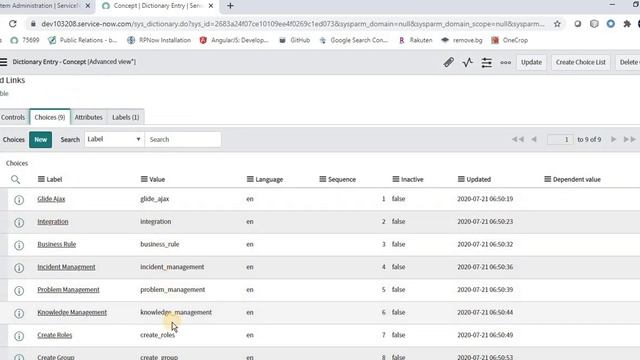Screen dimensions: 640x360
Task: Open the OneCrop bookmark
Action: tap(509, 40)
